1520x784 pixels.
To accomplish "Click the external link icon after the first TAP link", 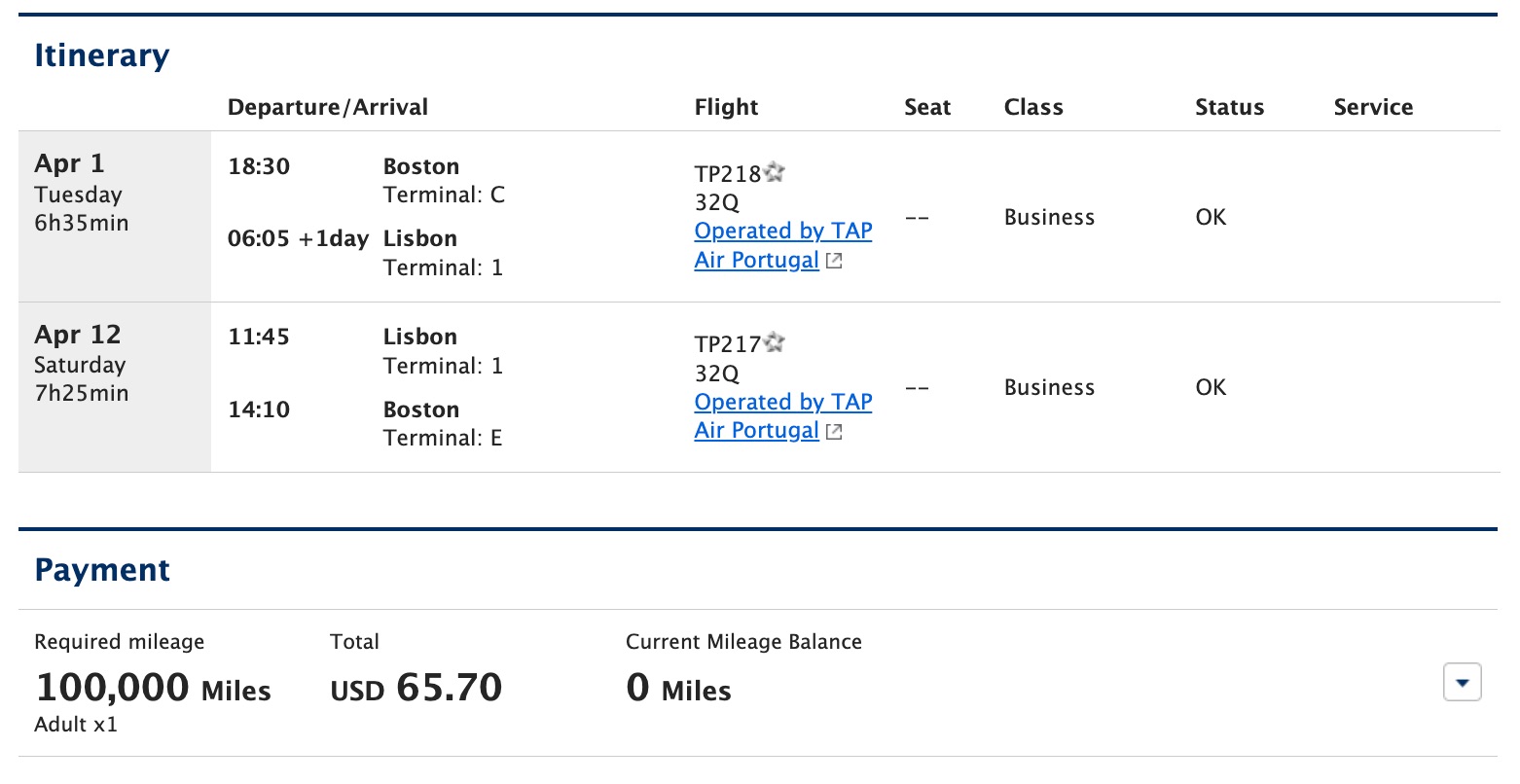I will coord(833,261).
